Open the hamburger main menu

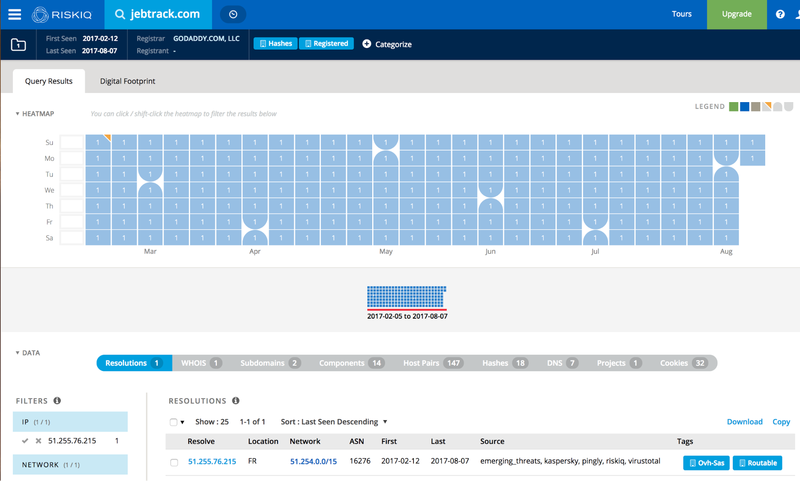coord(15,14)
